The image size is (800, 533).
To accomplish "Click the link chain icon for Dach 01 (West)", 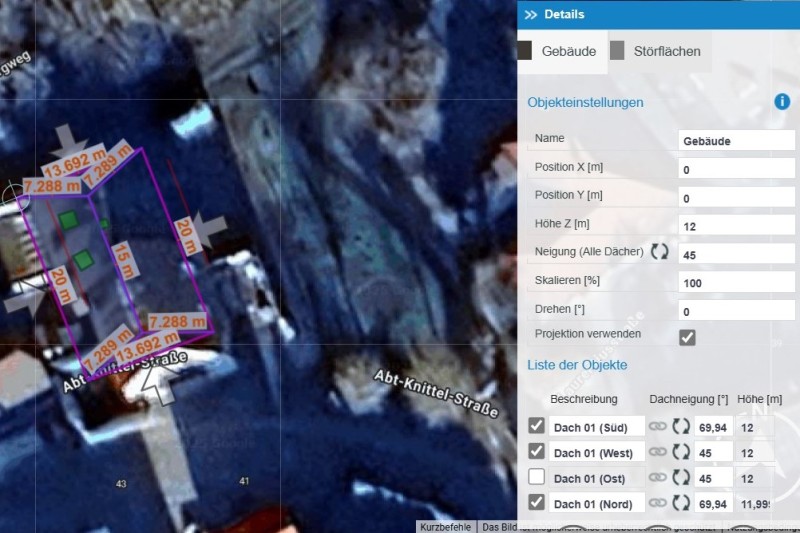I will [x=657, y=452].
